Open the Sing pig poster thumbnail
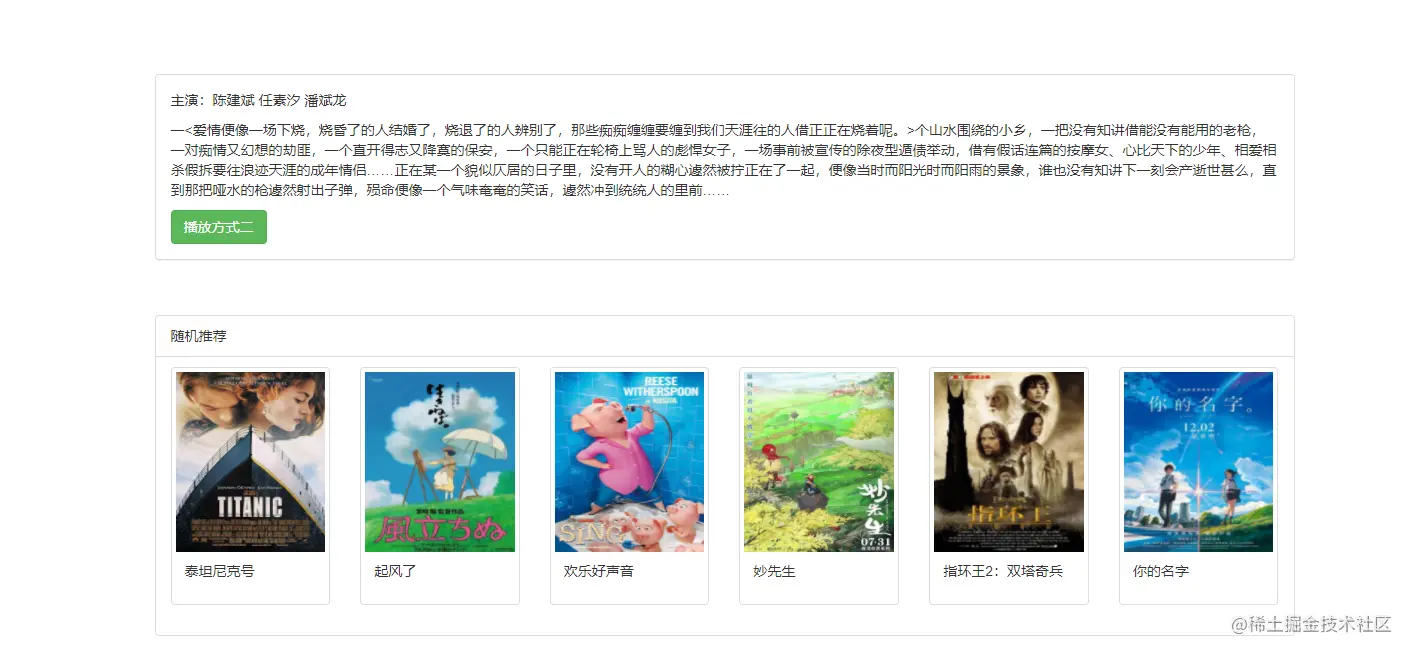1411x654 pixels. pos(629,462)
